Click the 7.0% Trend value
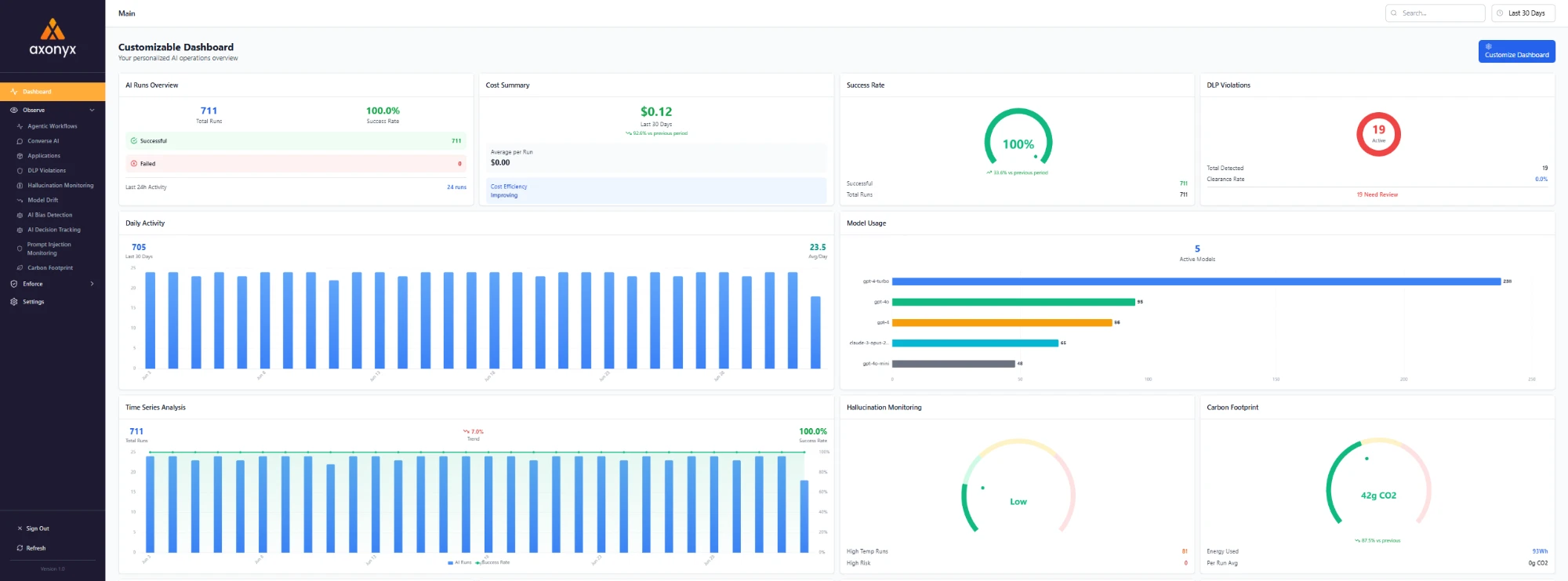 [x=474, y=432]
